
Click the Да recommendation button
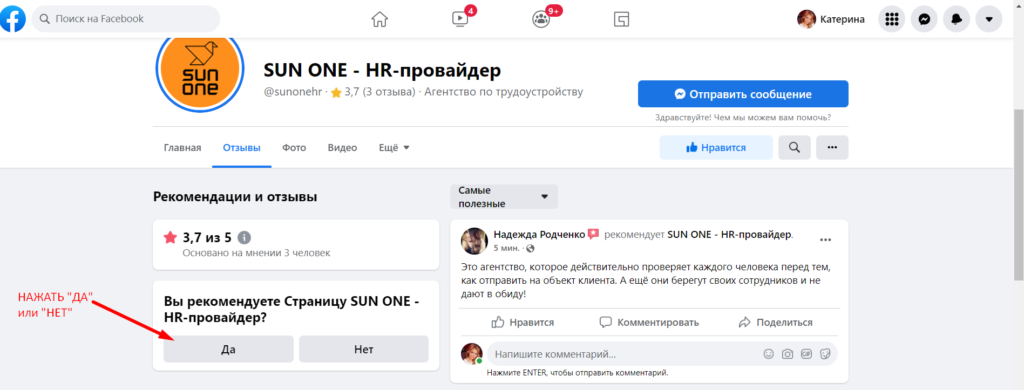click(x=228, y=349)
